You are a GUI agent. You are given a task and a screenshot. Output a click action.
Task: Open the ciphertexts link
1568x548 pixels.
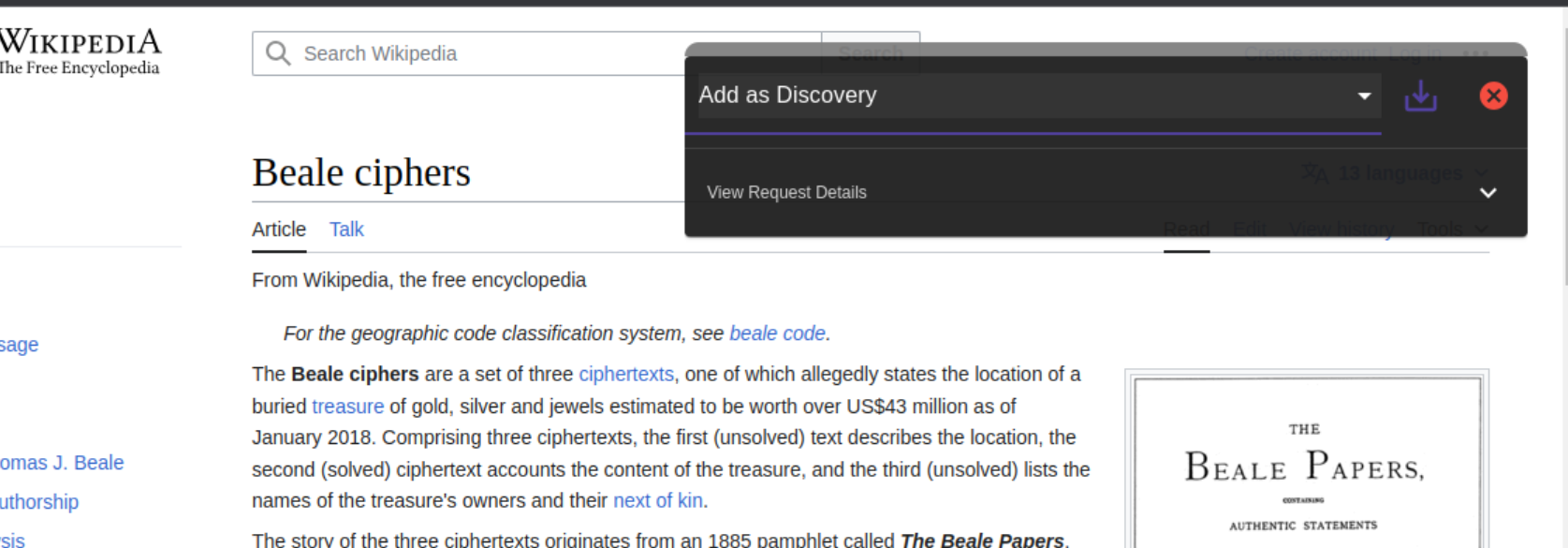click(x=626, y=374)
